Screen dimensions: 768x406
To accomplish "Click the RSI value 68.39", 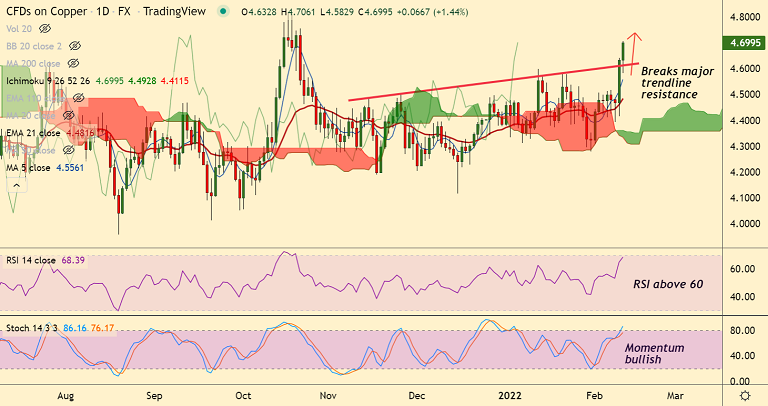I will 73,260.
